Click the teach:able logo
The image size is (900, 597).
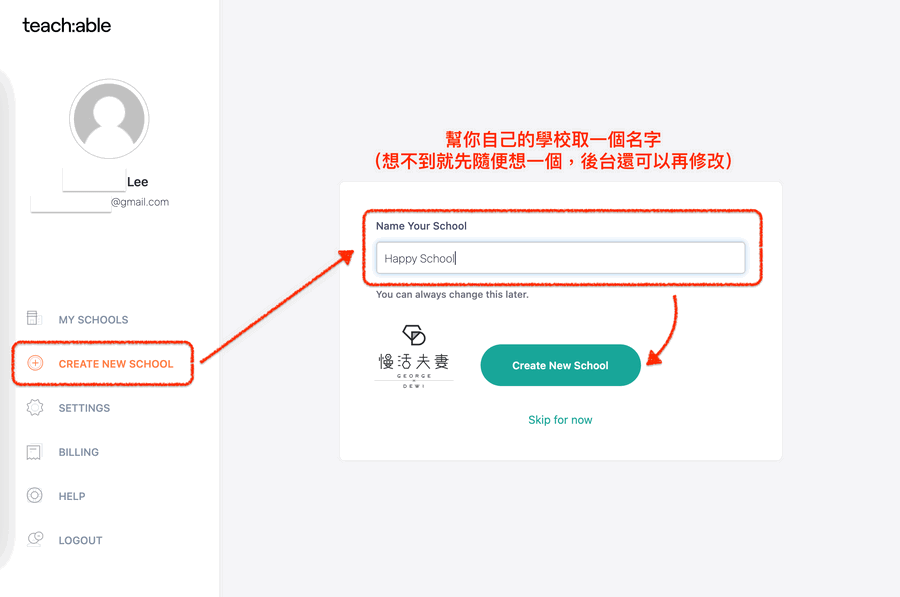click(67, 25)
